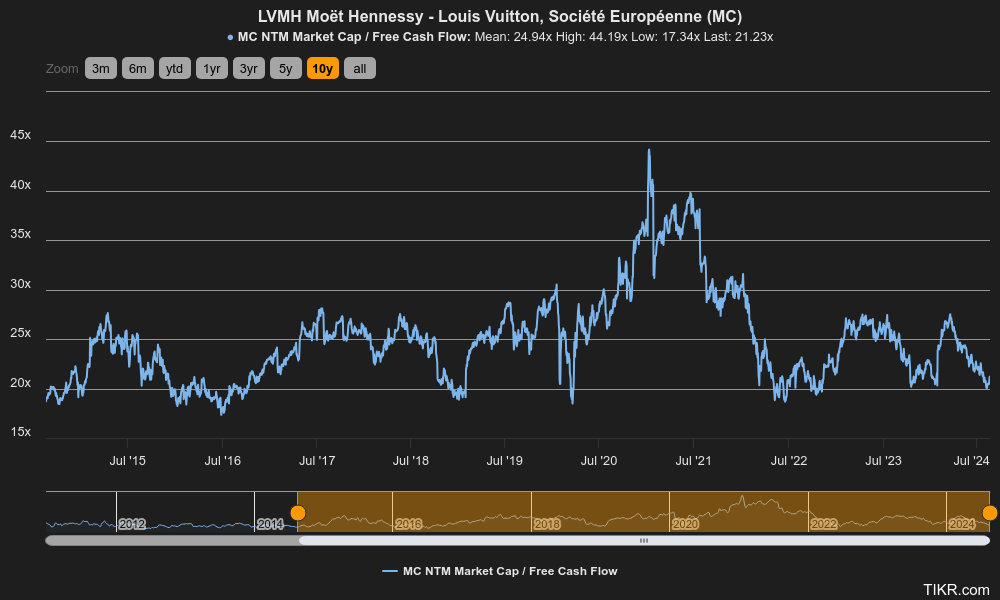Click the 45x y-axis gridline label

(20, 135)
